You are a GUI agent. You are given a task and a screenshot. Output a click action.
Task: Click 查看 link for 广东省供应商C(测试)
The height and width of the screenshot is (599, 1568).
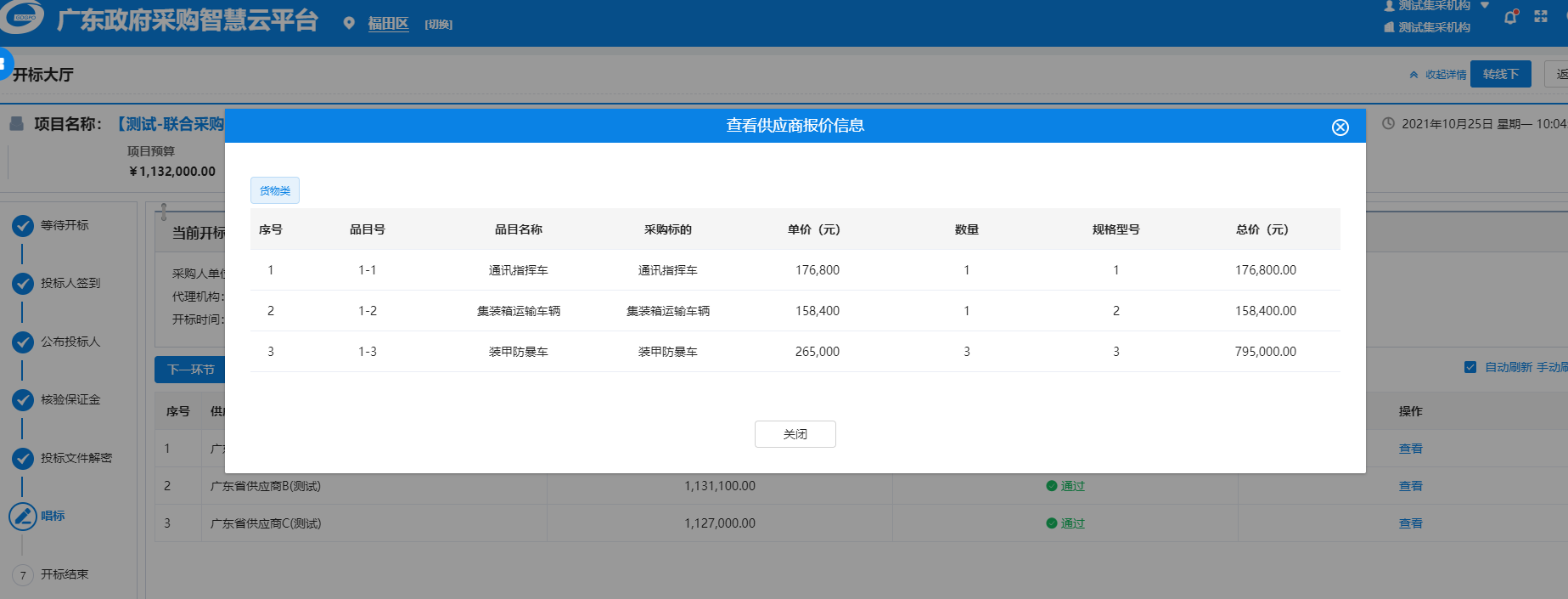click(x=1410, y=523)
